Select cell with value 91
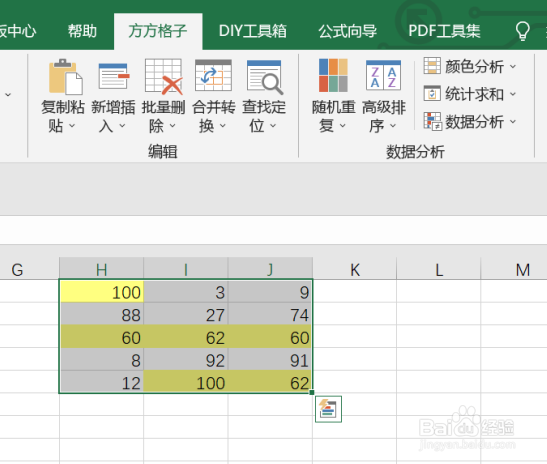 pyautogui.click(x=270, y=359)
